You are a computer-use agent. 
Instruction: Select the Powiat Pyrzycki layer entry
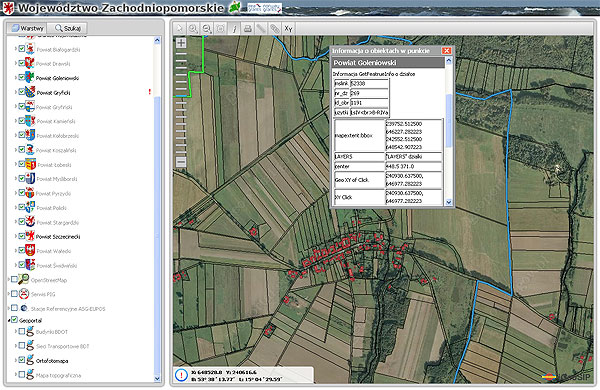54,193
